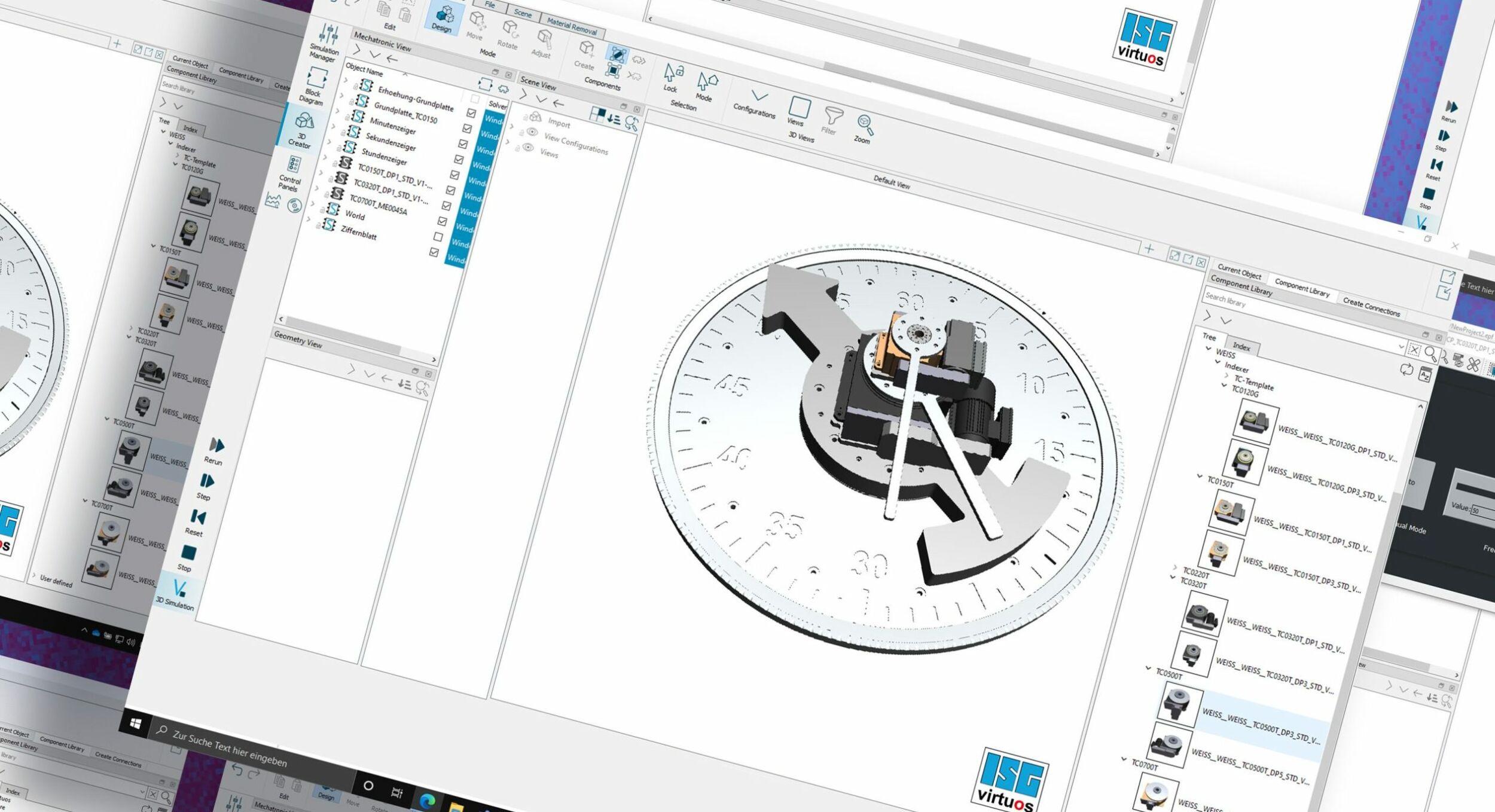Expand the Minutenzeiger tree item
This screenshot has width=1495, height=812.
(337, 112)
